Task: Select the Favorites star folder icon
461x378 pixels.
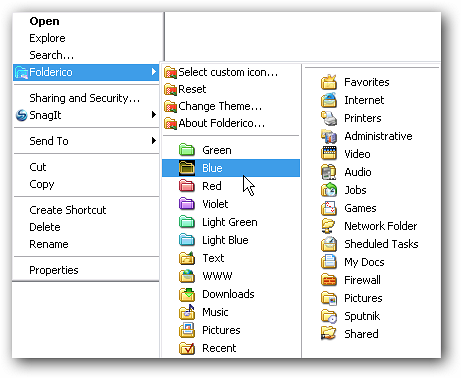Action: click(x=329, y=82)
